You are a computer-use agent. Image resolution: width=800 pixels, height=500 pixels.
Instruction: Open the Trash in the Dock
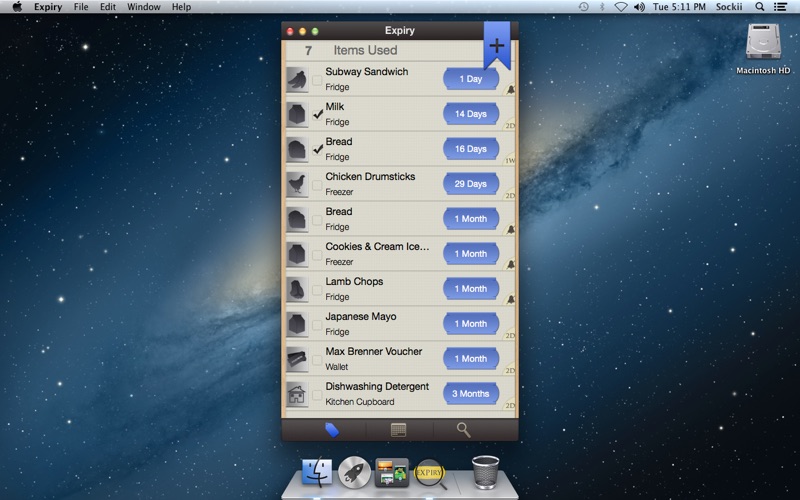pos(485,472)
